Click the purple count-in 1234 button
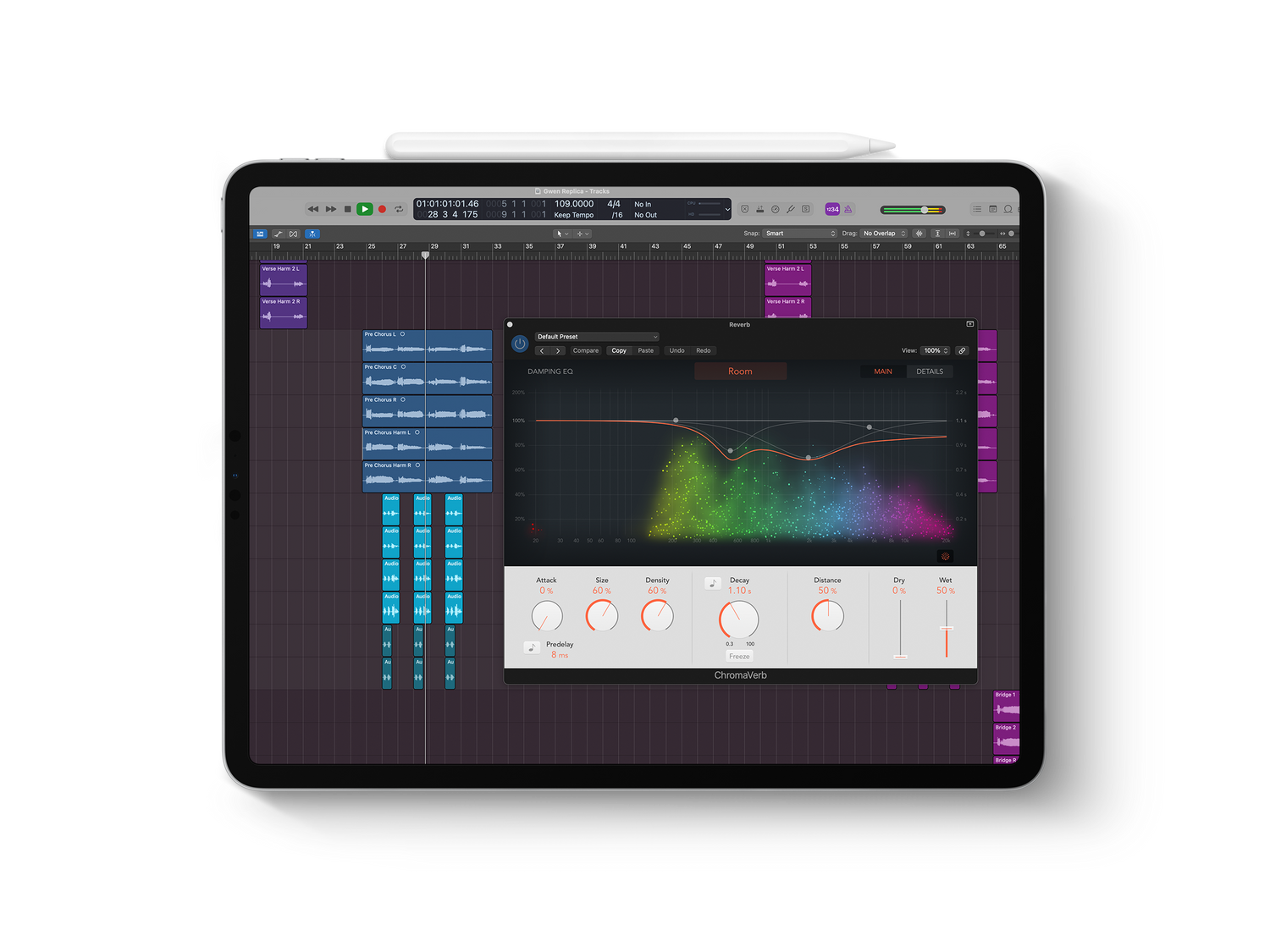The width and height of the screenshot is (1270, 952). pos(832,209)
